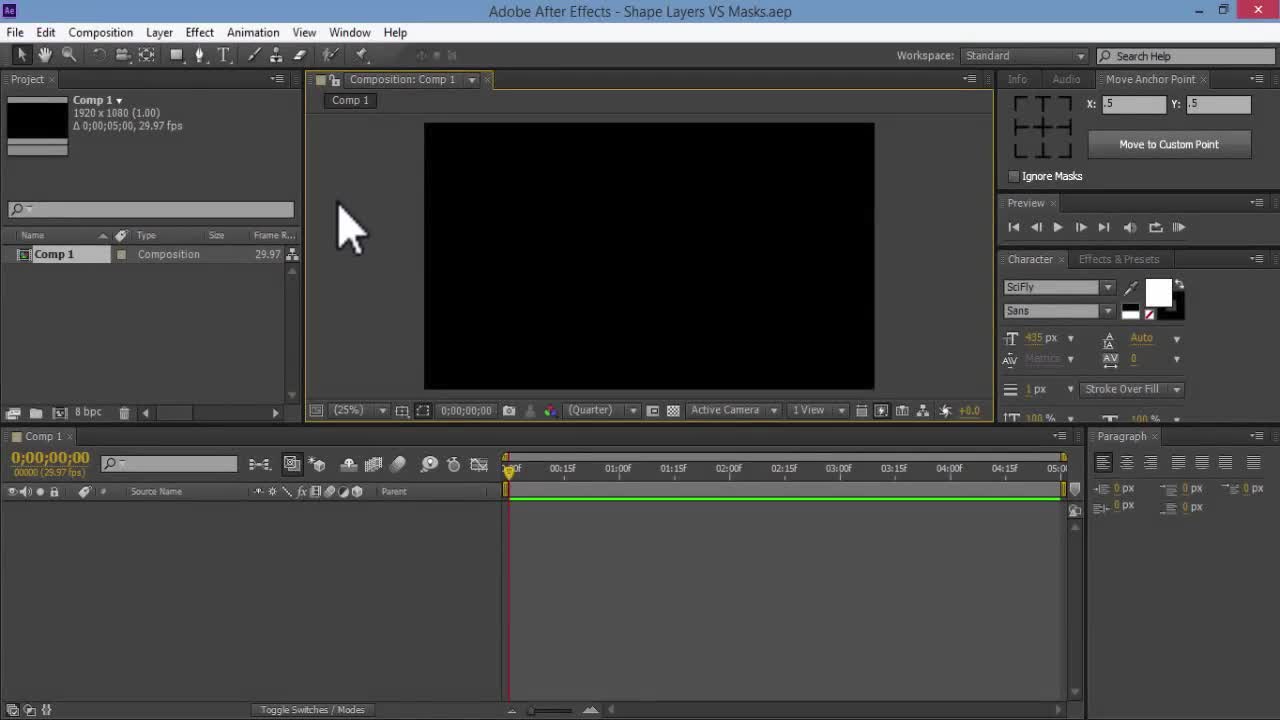Select the Pen tool

pos(200,56)
